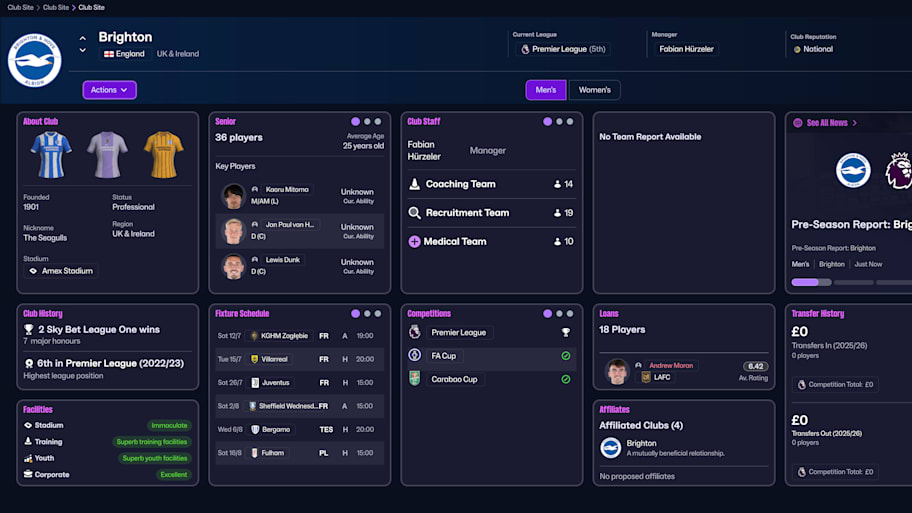The height and width of the screenshot is (513, 912).
Task: Select second page dot in Club Staff panel
Action: point(559,122)
